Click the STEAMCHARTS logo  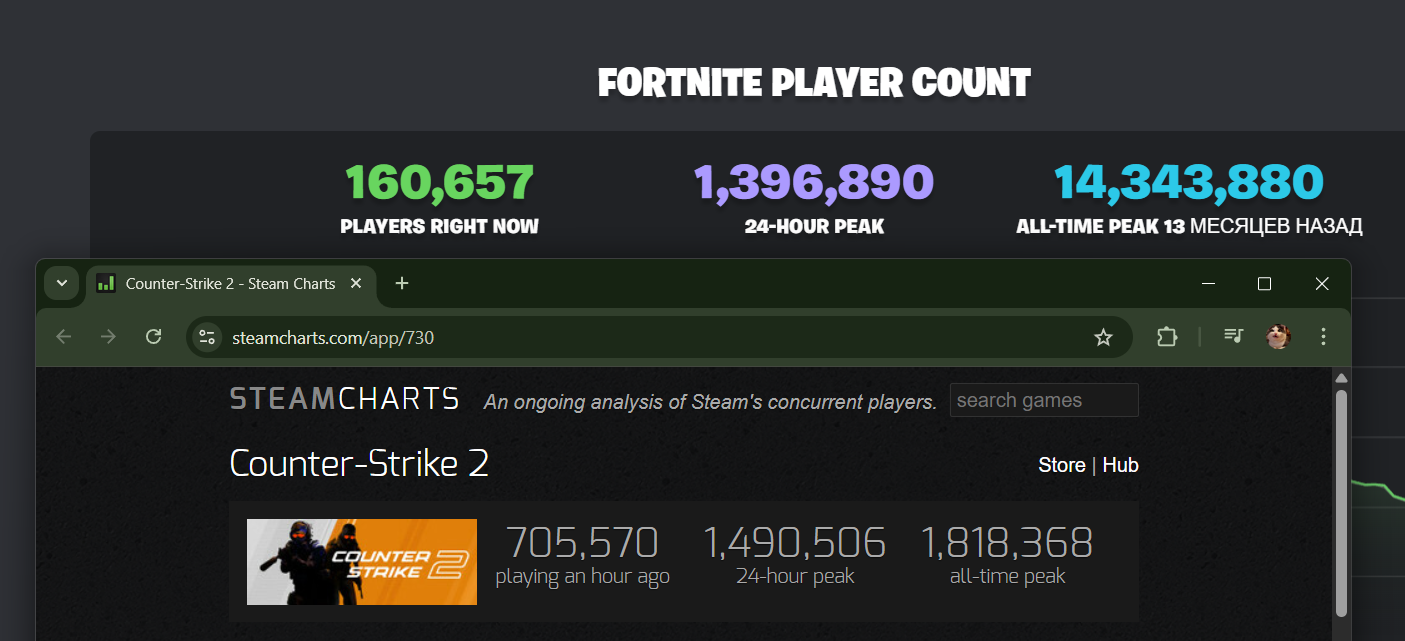coord(344,399)
